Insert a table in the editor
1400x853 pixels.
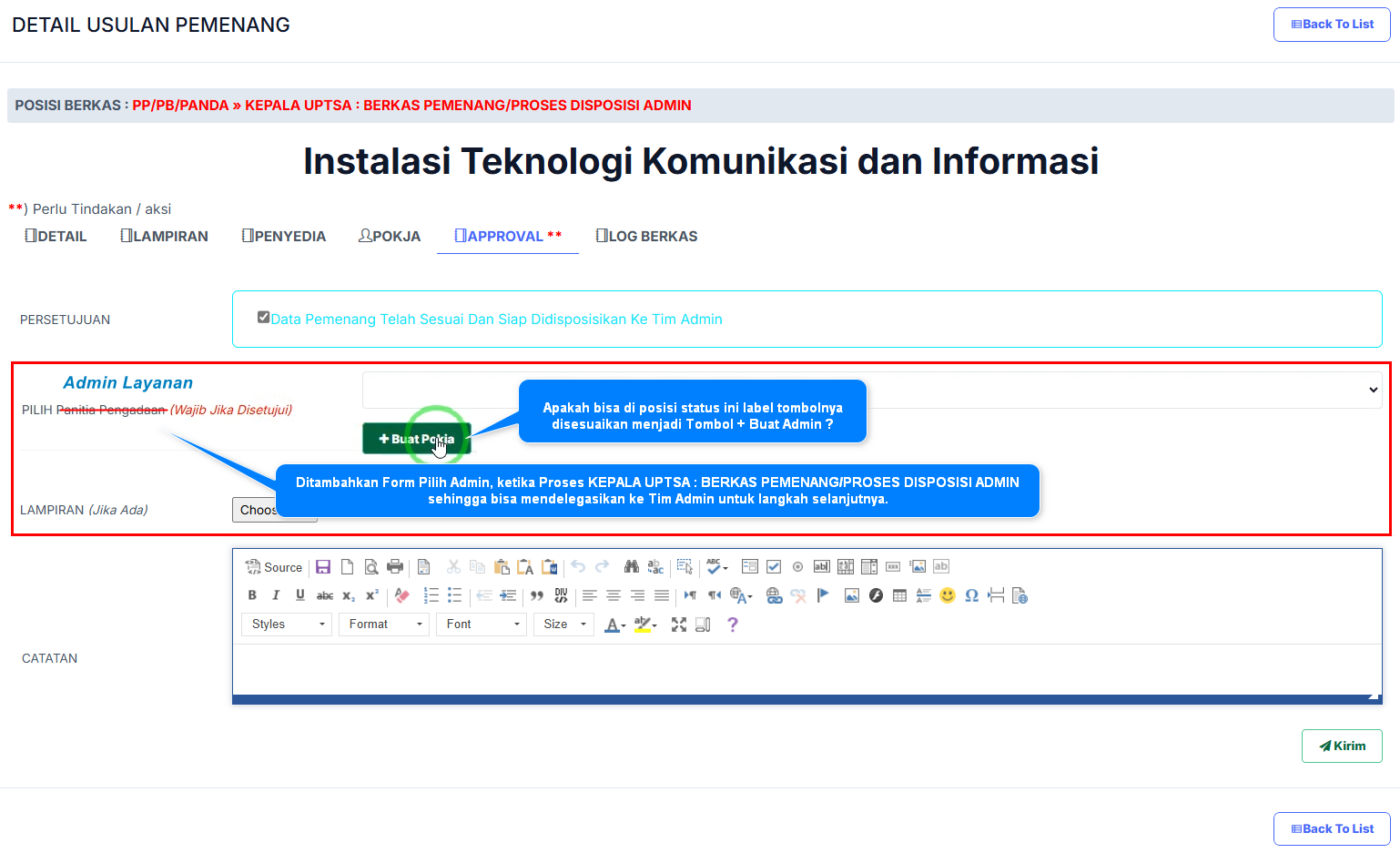[x=899, y=595]
